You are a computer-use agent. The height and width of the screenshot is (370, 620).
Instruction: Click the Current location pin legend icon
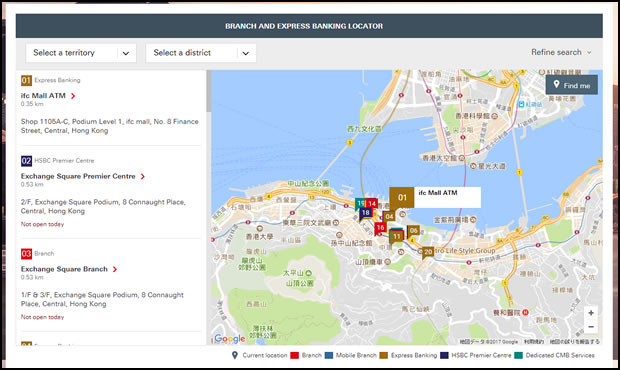coord(235,355)
